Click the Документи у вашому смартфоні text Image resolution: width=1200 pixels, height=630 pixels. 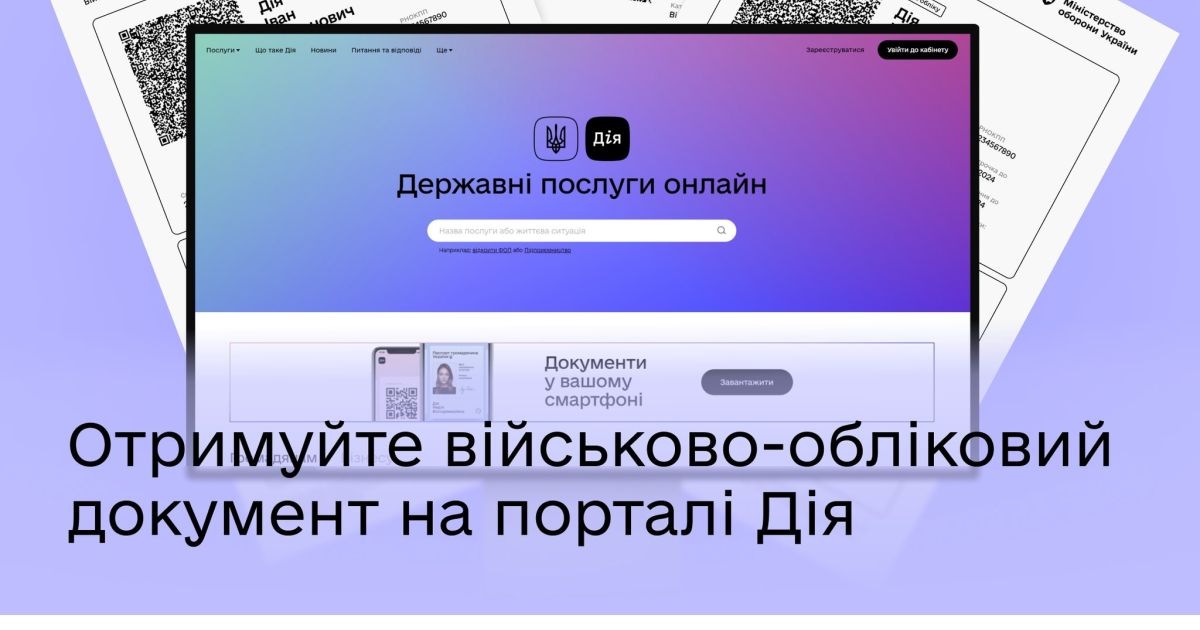(x=595, y=381)
